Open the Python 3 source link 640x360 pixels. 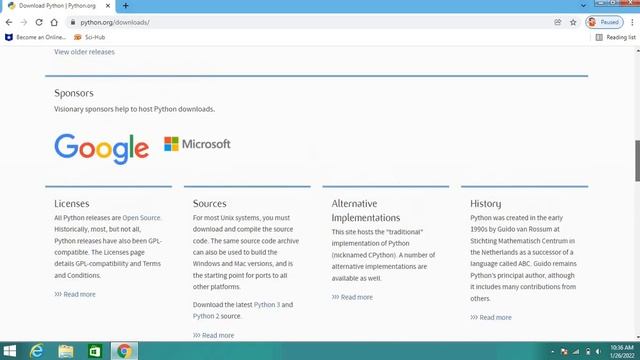click(267, 305)
